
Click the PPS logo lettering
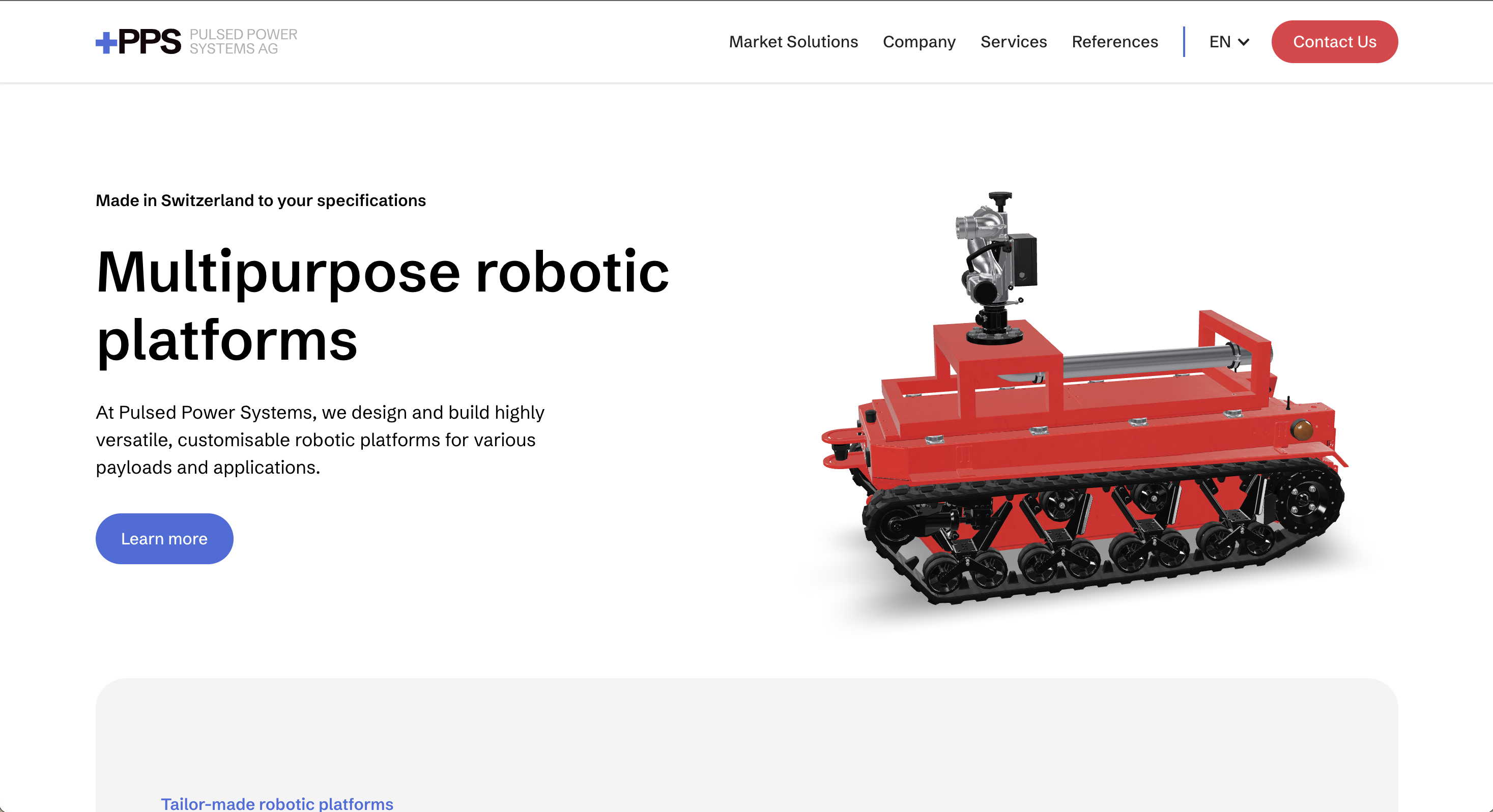(150, 42)
